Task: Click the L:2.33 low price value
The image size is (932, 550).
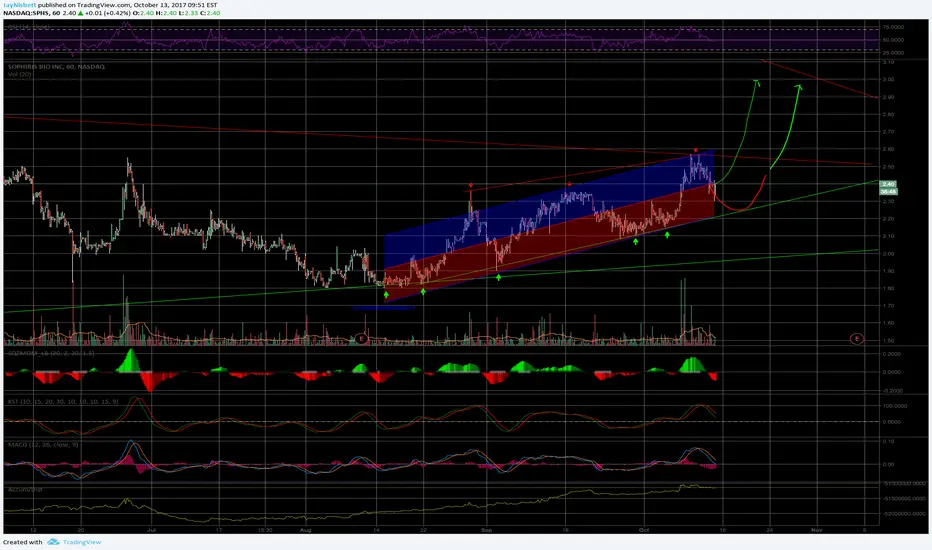Action: (x=191, y=12)
